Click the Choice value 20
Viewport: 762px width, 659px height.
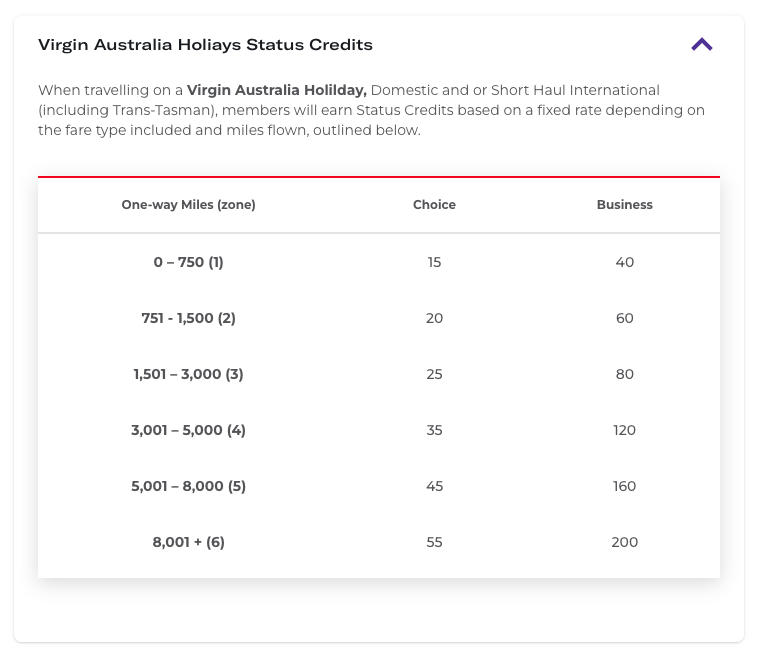pyautogui.click(x=434, y=318)
